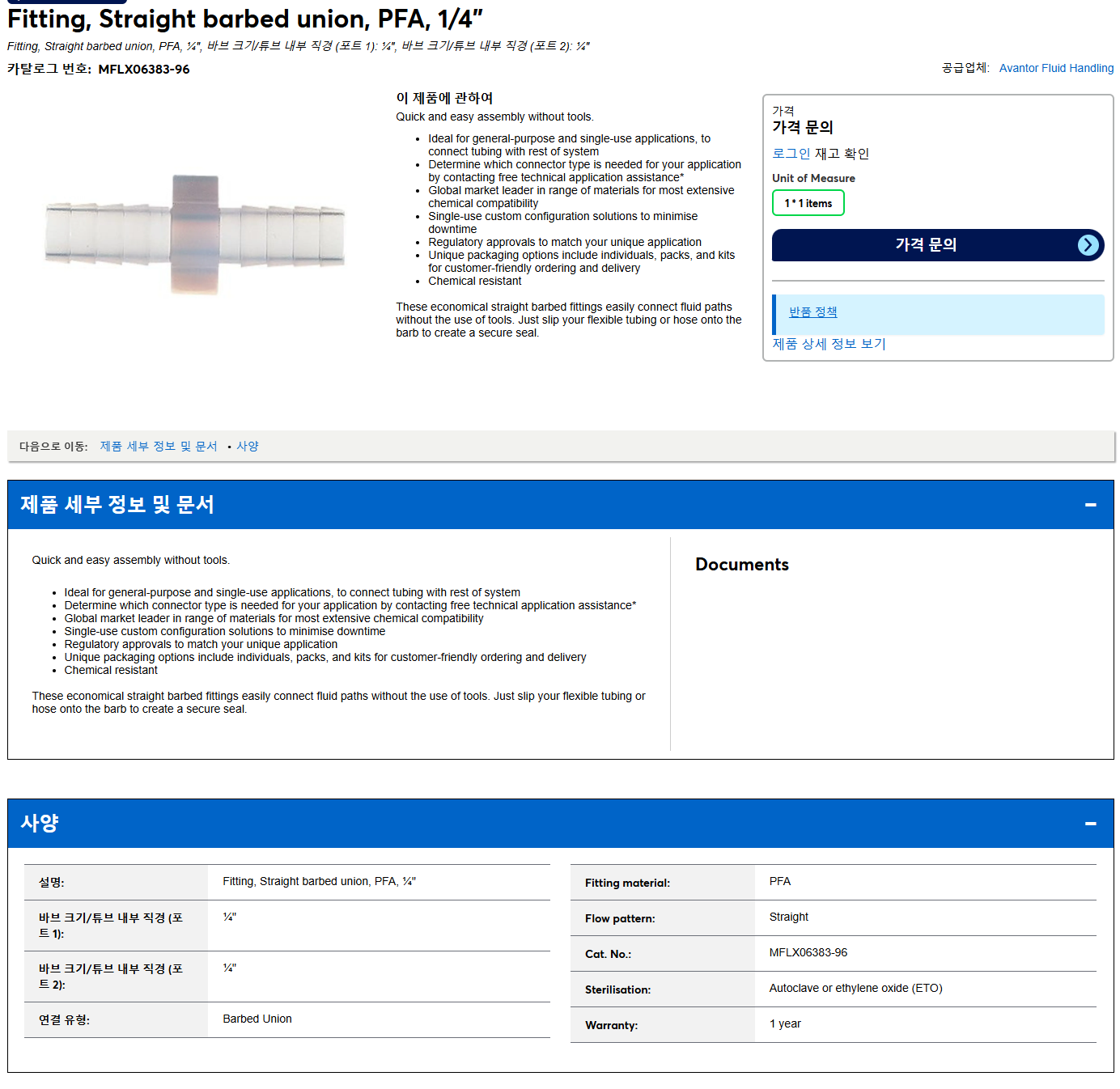
Task: Click the 사양 section header title
Action: click(x=40, y=824)
